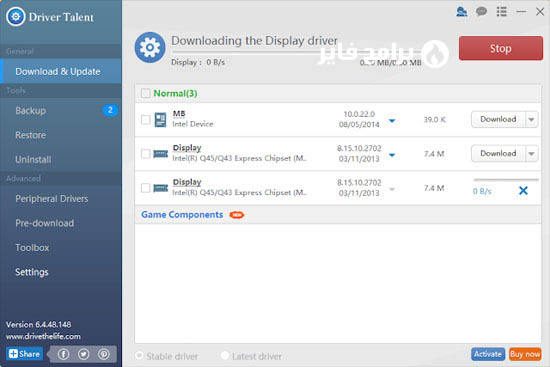Image resolution: width=550 pixels, height=367 pixels.
Task: Click the Intel Device description text
Action: tap(193, 124)
